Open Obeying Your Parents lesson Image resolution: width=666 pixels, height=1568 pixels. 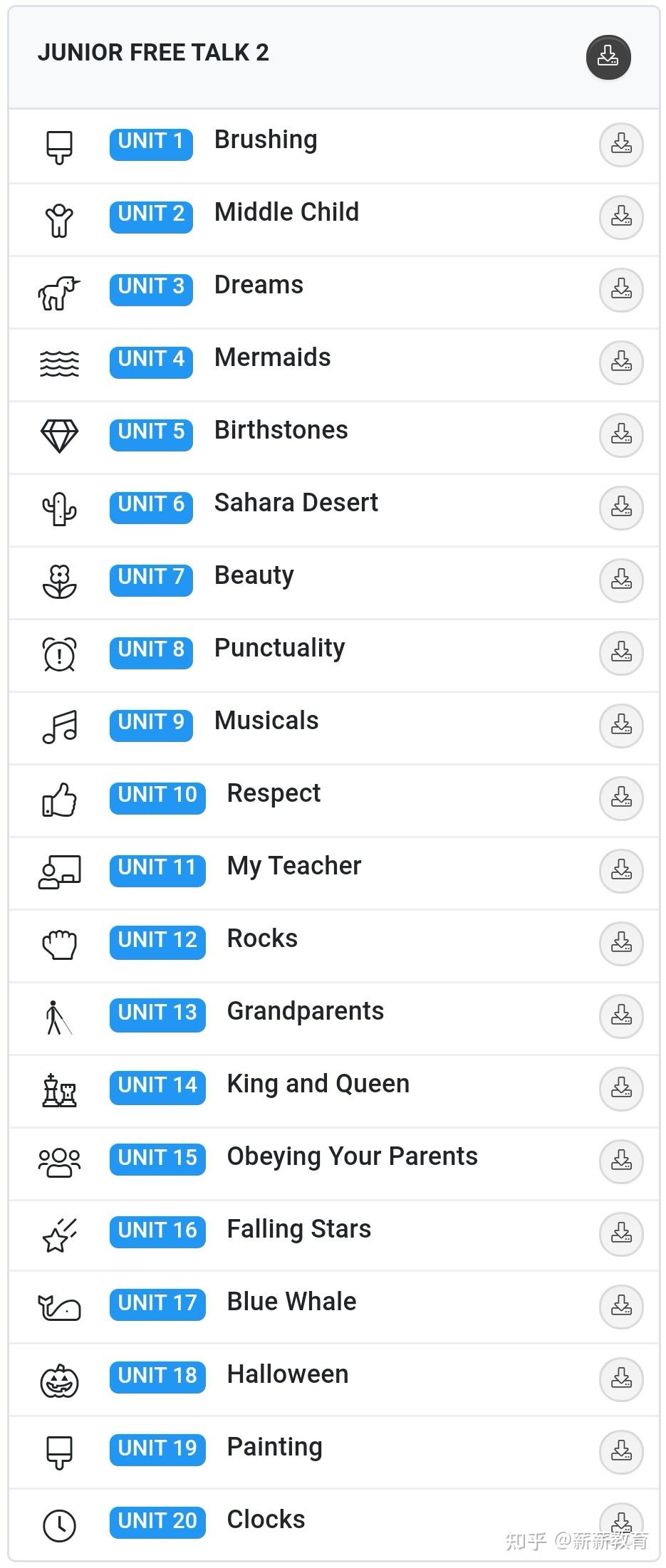tap(352, 1156)
